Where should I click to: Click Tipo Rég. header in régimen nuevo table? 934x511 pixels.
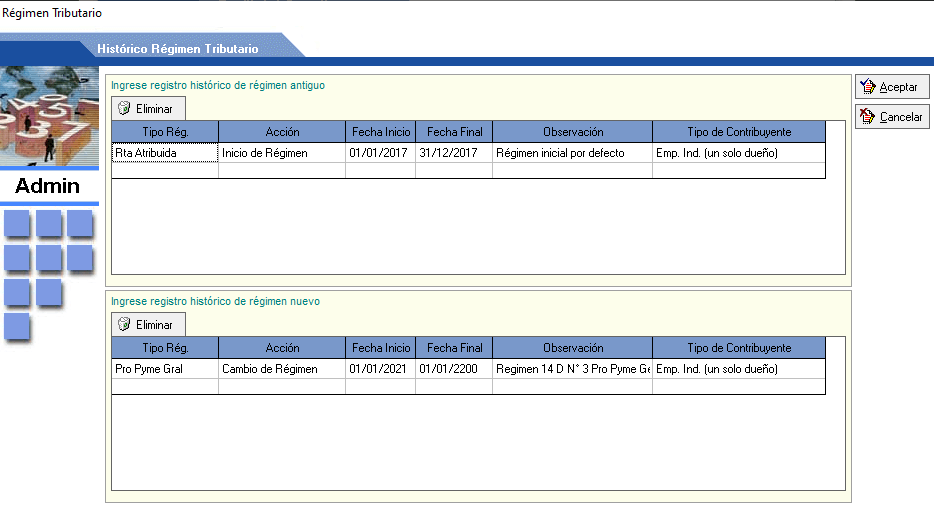pyautogui.click(x=165, y=348)
